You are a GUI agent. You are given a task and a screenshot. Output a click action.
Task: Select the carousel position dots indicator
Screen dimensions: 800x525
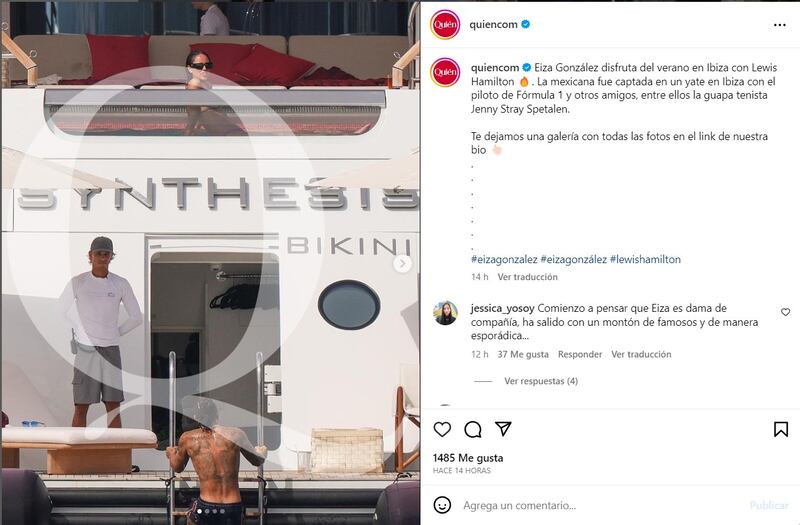(211, 511)
